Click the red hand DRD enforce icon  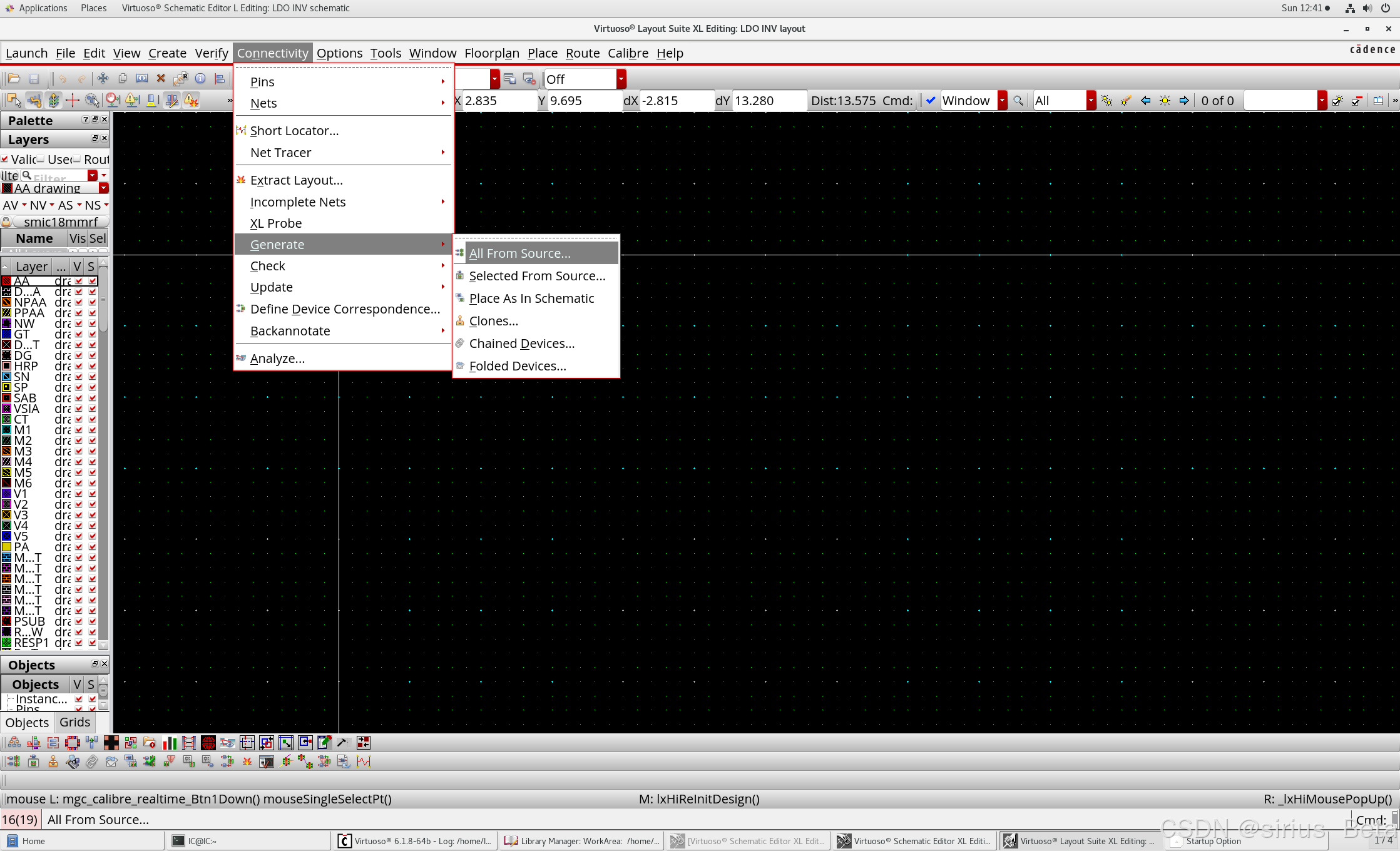pos(113,100)
